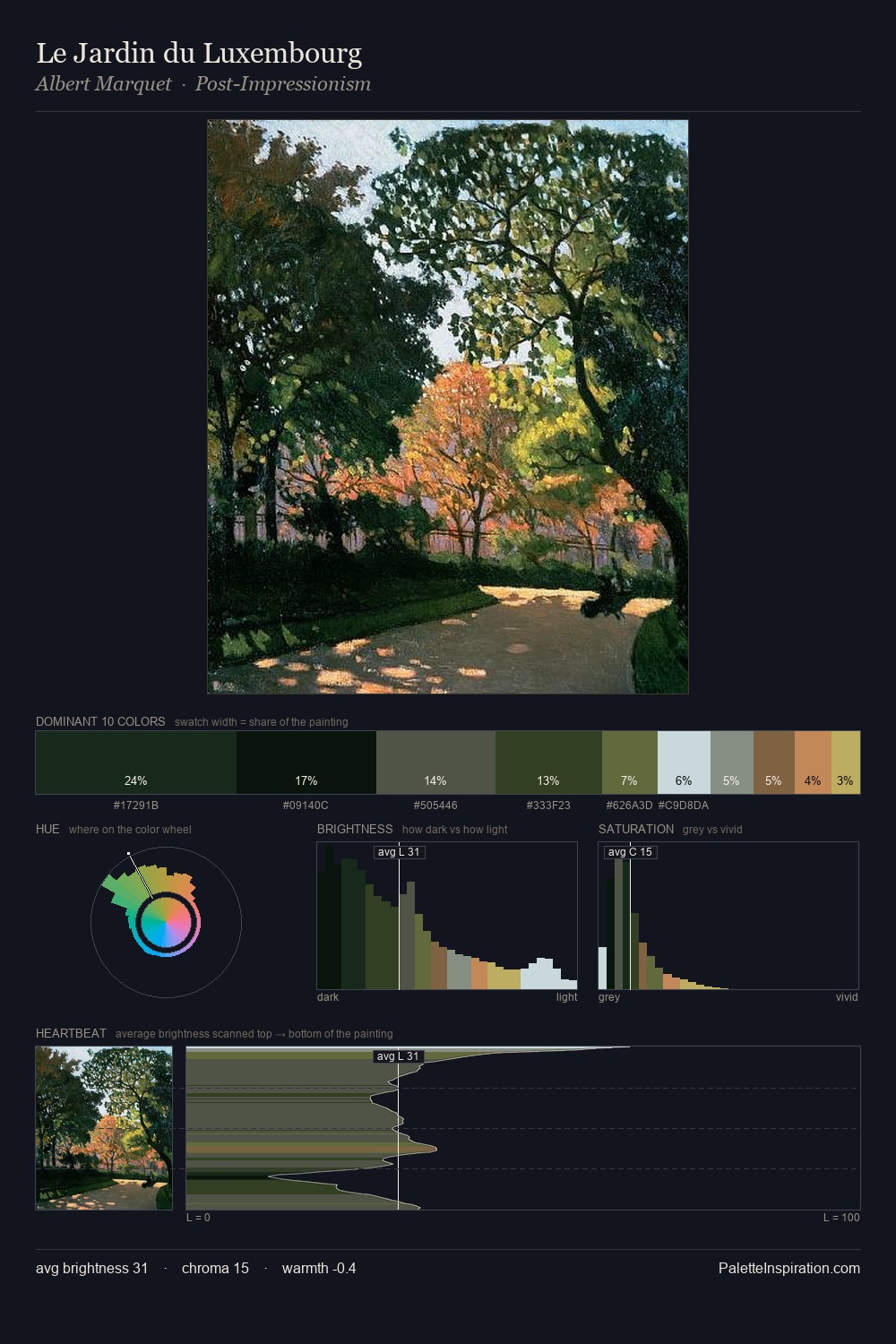Click 'avg brightness 31' in the footer
The width and height of the screenshot is (896, 1344).
tap(91, 1269)
